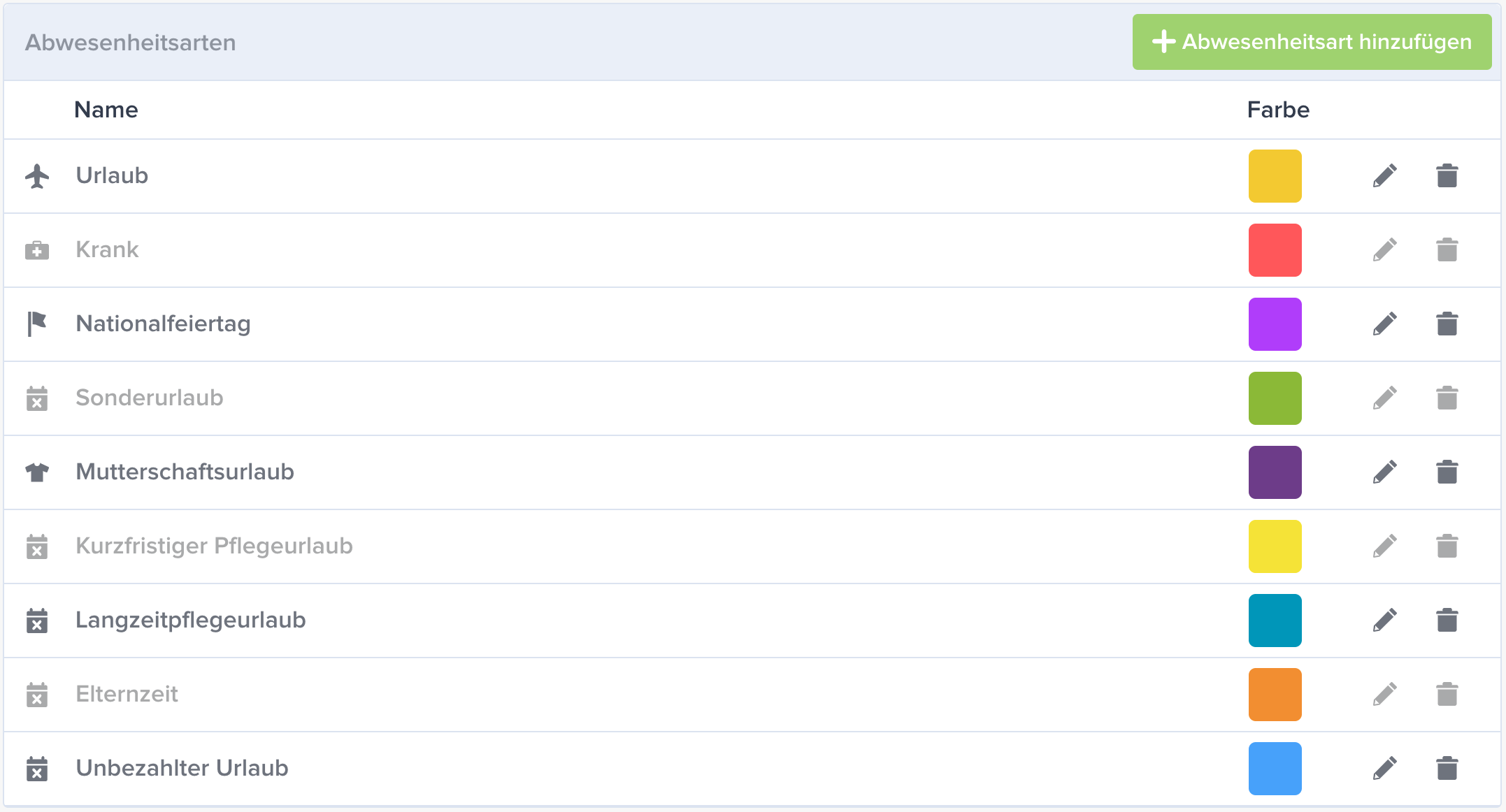1506x812 pixels.
Task: Choose the teal Langzeitpflegeurlaub color swatch
Action: (1275, 621)
